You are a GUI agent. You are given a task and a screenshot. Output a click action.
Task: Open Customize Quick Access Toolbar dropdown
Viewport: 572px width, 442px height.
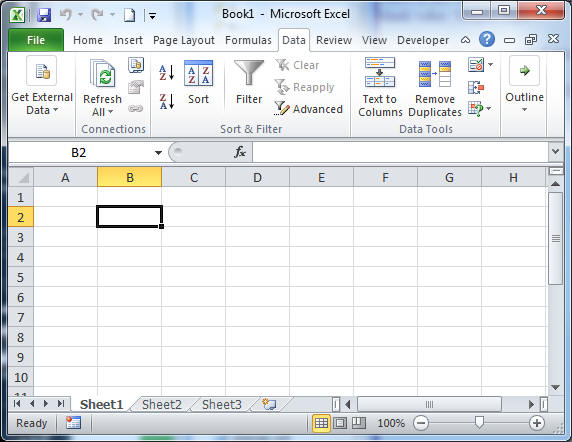pyautogui.click(x=152, y=15)
